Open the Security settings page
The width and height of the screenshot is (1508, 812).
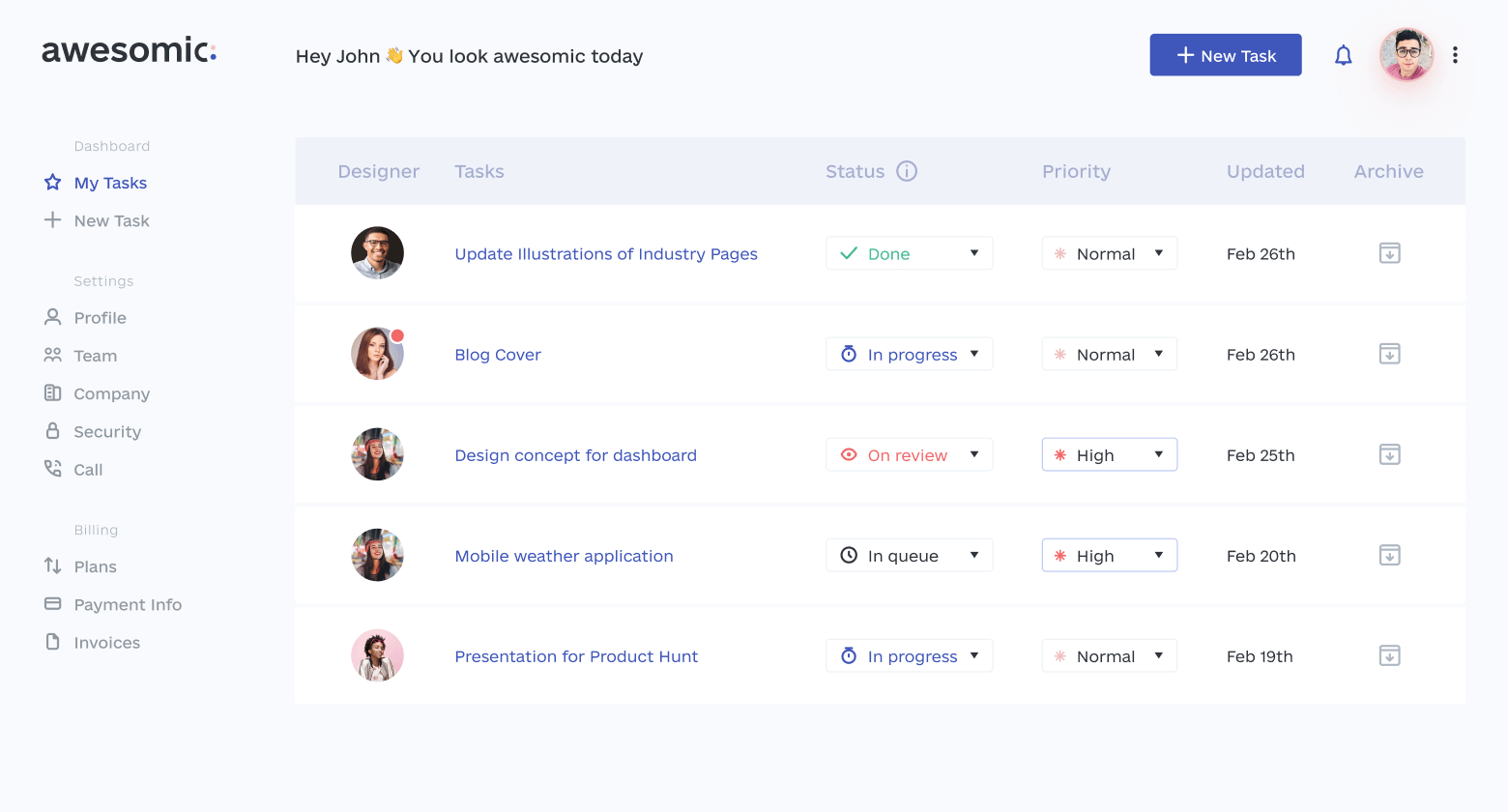107,431
